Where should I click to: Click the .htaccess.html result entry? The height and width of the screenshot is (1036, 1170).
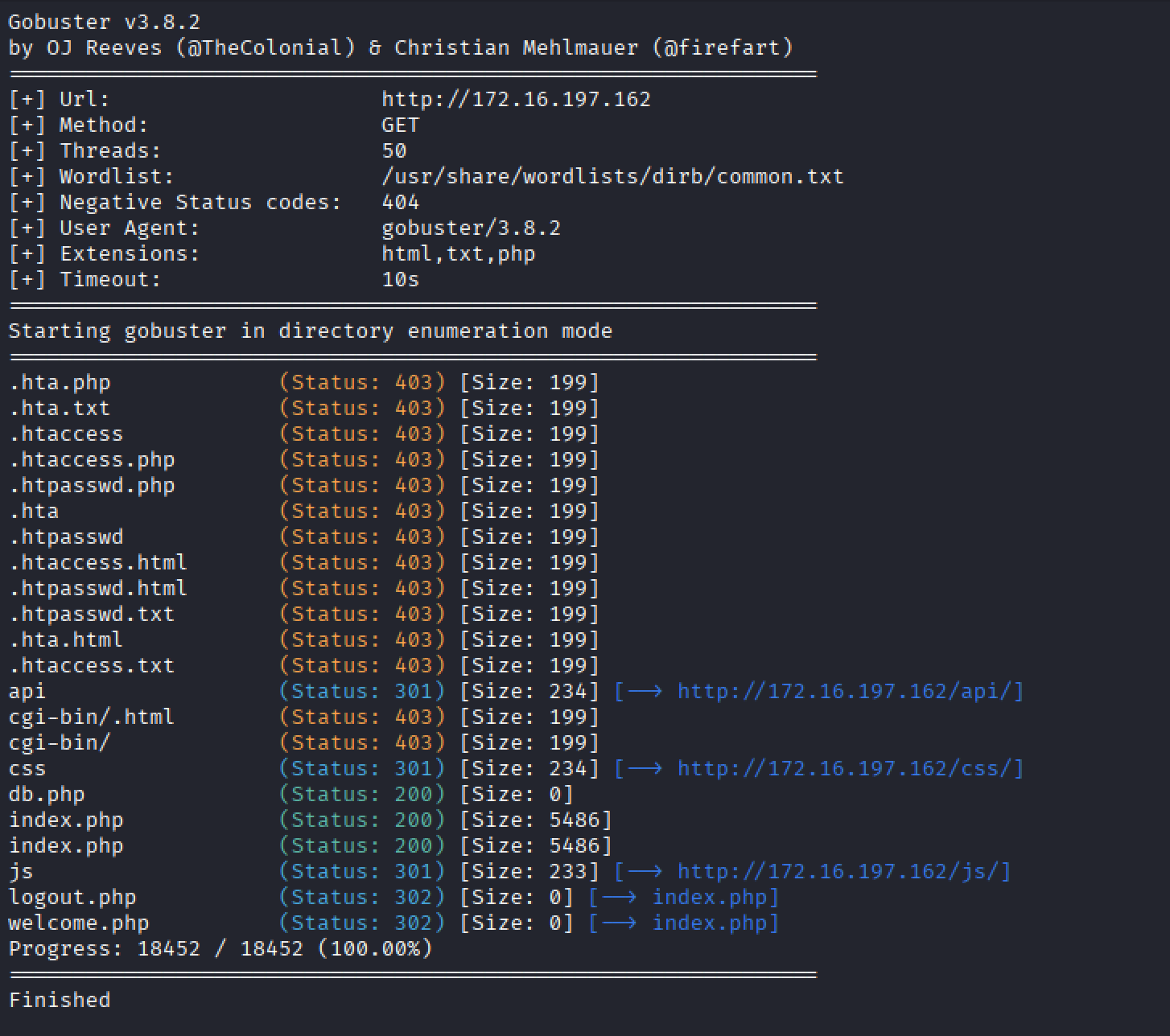click(98, 563)
